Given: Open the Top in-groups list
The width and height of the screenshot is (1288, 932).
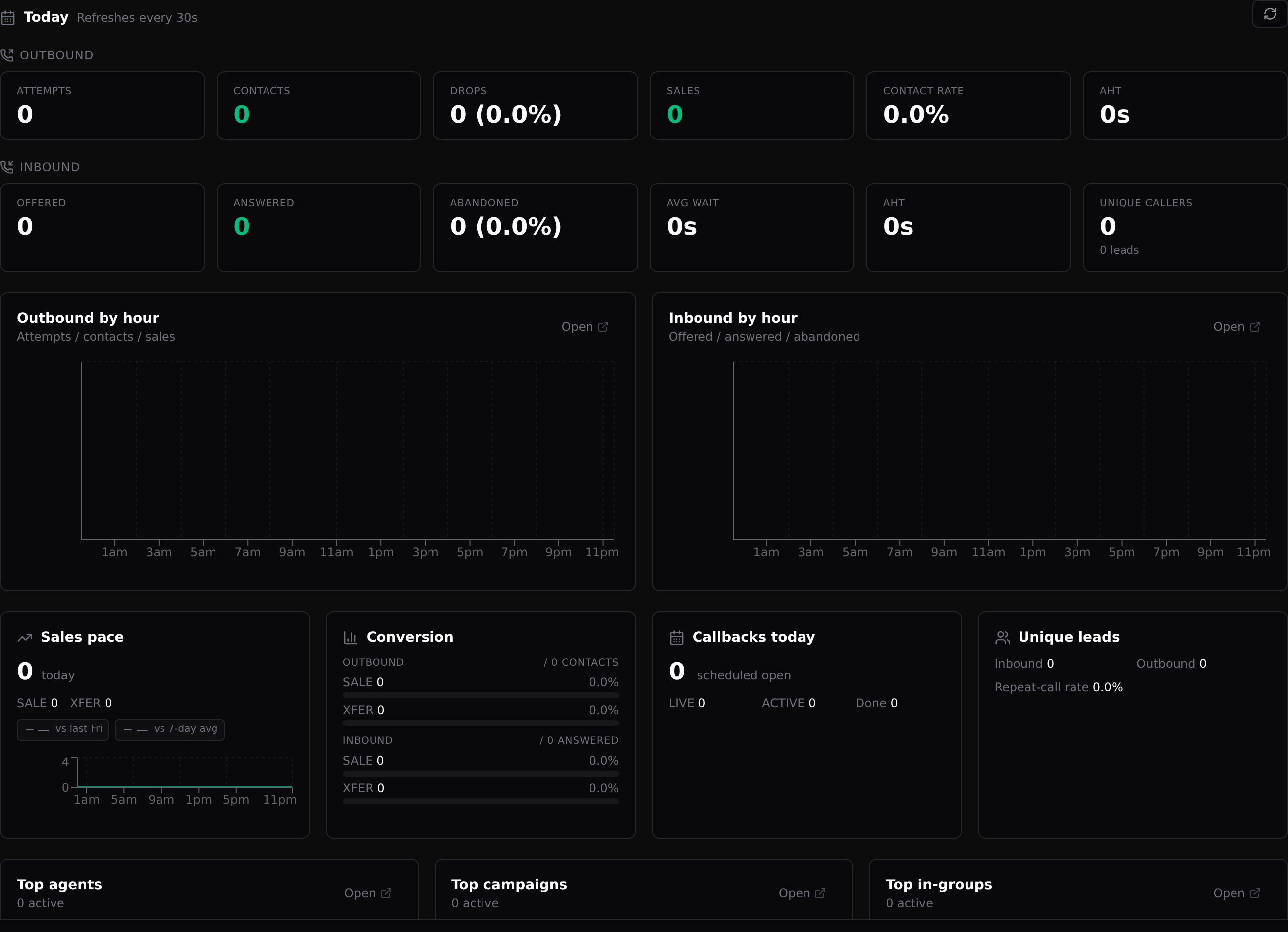Looking at the screenshot, I should pyautogui.click(x=1237, y=893).
